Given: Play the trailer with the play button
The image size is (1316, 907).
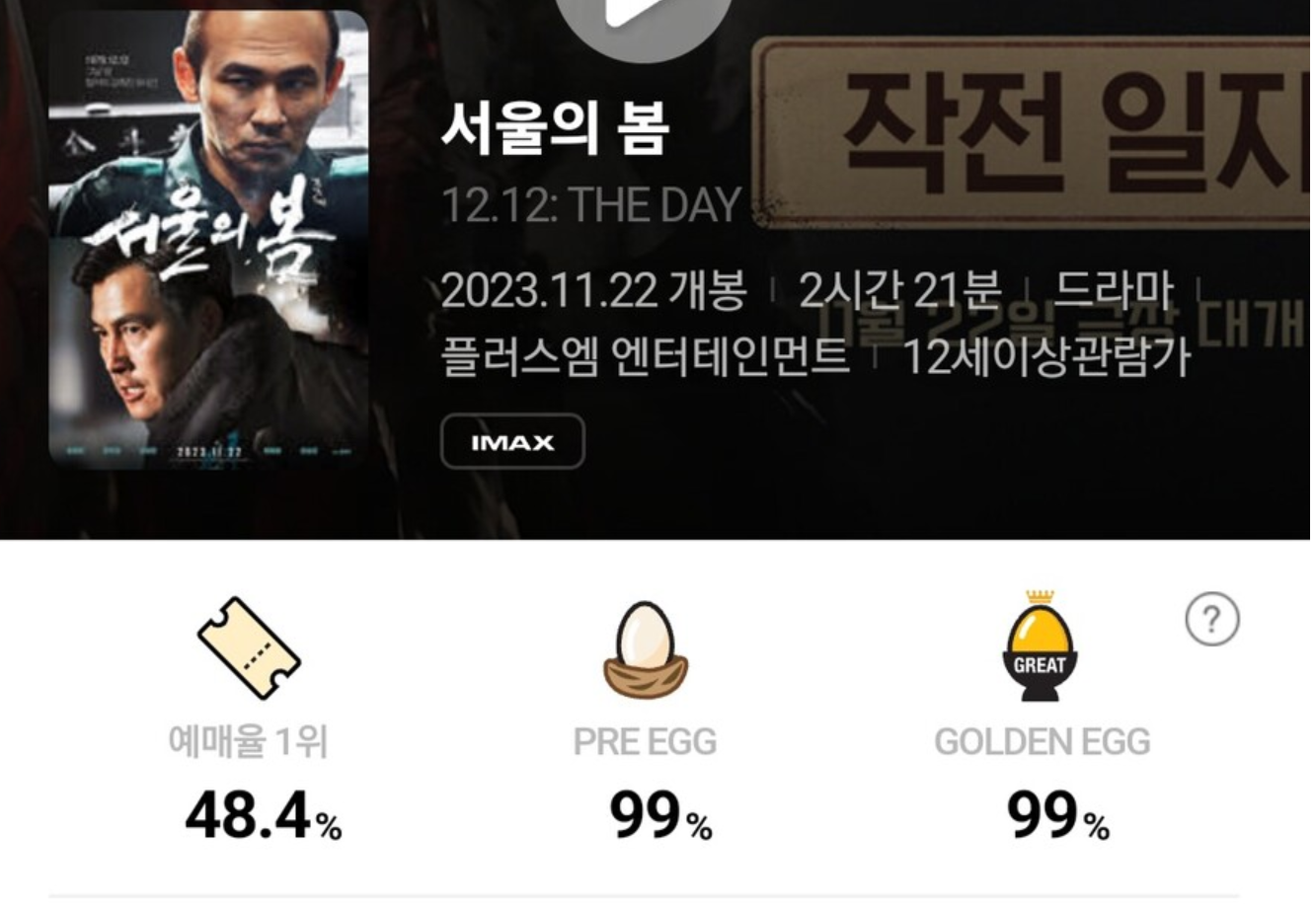Looking at the screenshot, I should click(643, 20).
